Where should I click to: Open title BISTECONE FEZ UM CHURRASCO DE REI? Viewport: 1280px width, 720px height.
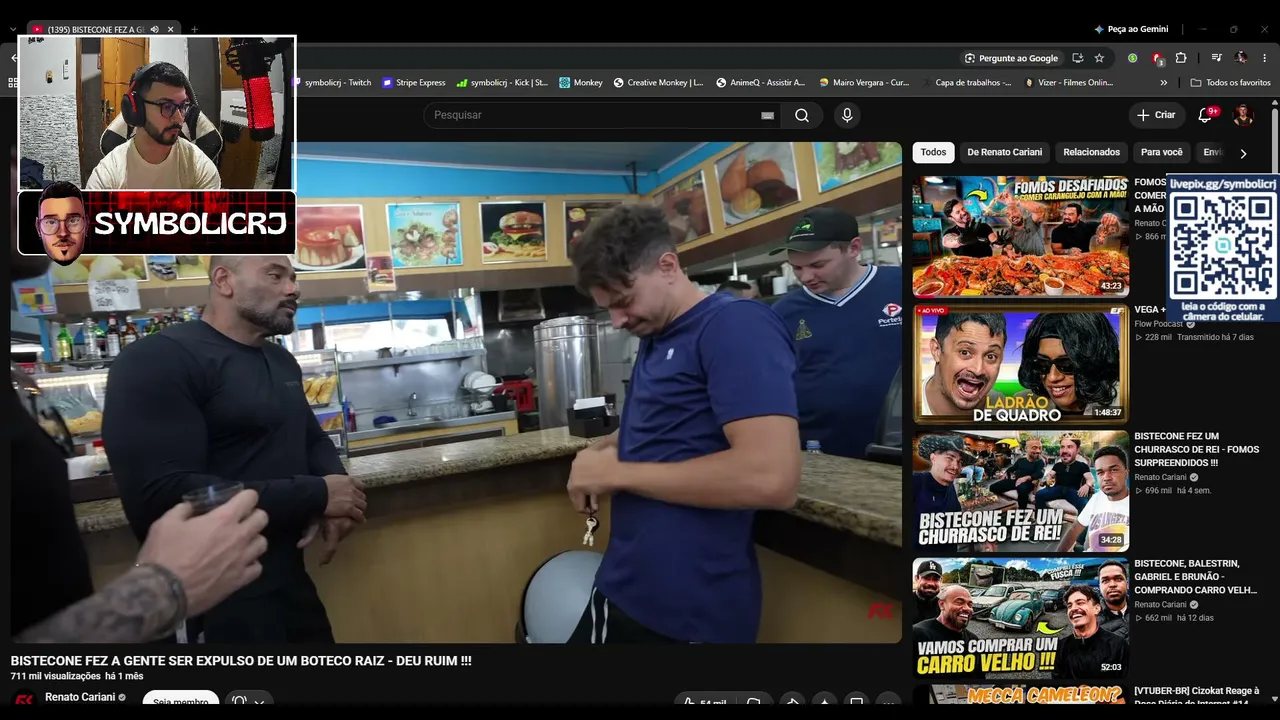[x=1197, y=450]
